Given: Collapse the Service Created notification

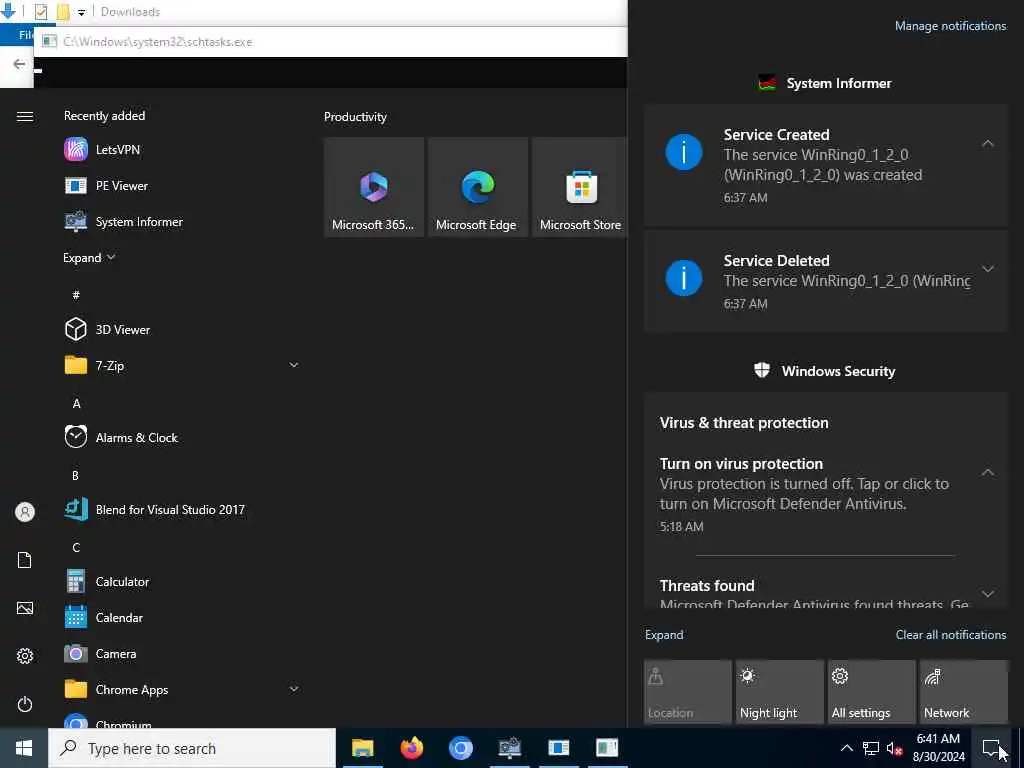Looking at the screenshot, I should tap(988, 143).
